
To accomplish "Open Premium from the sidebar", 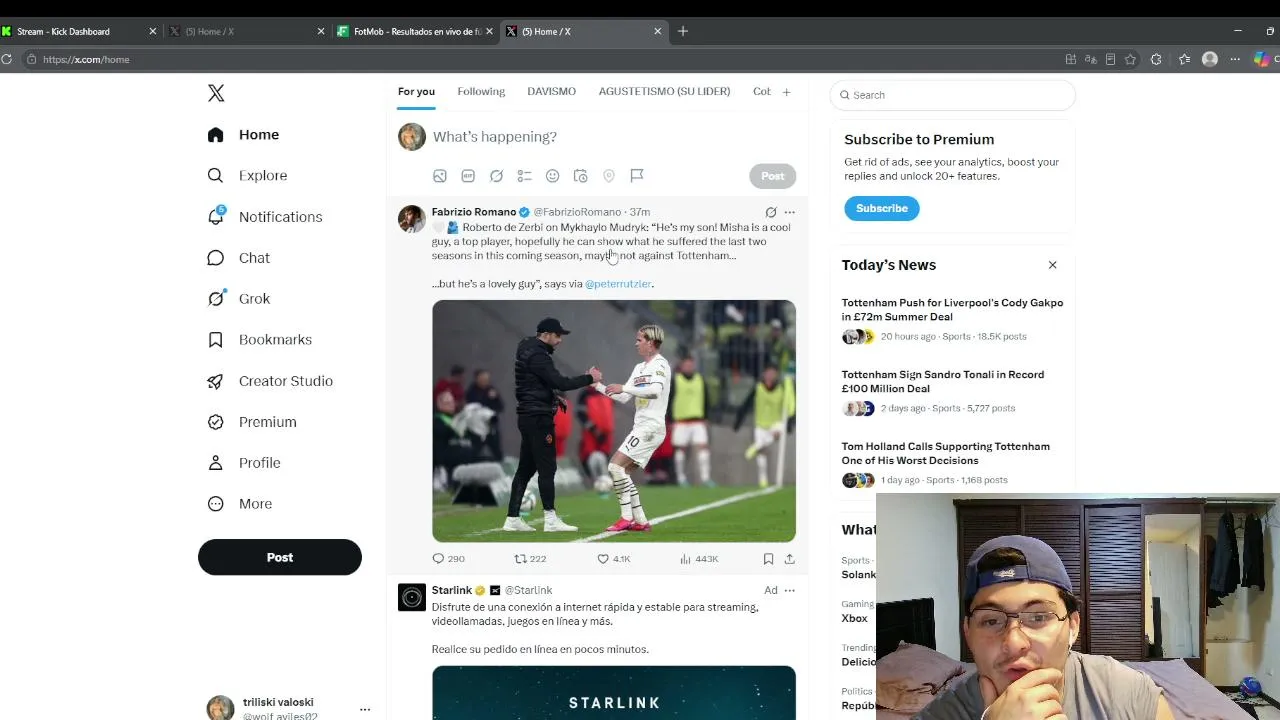I will [x=251, y=422].
